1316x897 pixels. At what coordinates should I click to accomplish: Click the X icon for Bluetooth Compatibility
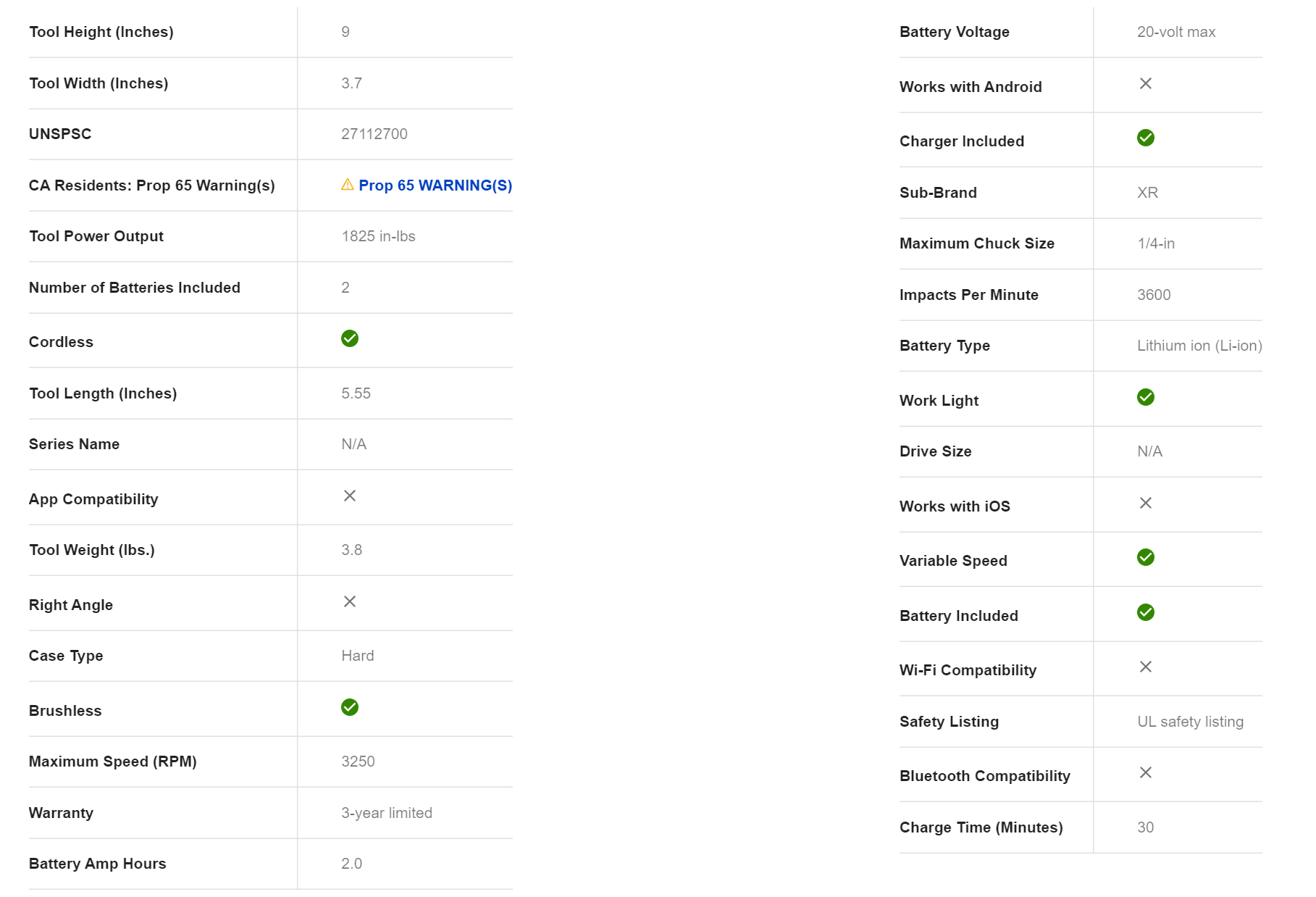(1146, 772)
